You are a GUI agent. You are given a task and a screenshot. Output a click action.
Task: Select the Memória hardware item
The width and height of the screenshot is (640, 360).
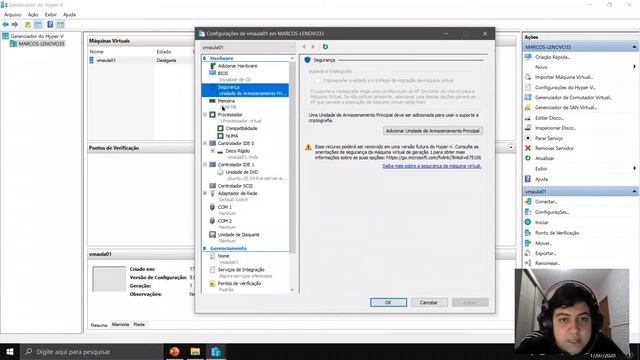pos(226,101)
